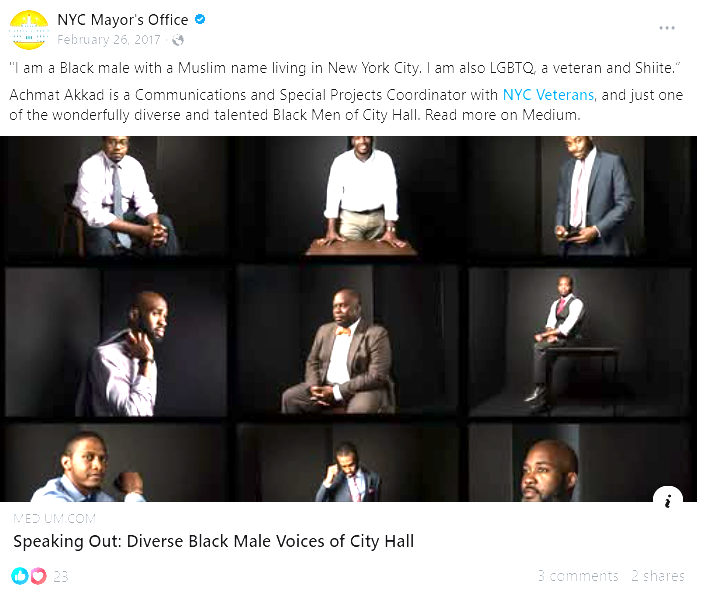This screenshot has width=701, height=600.
Task: Open the Speaking Out article headline
Action: (214, 541)
